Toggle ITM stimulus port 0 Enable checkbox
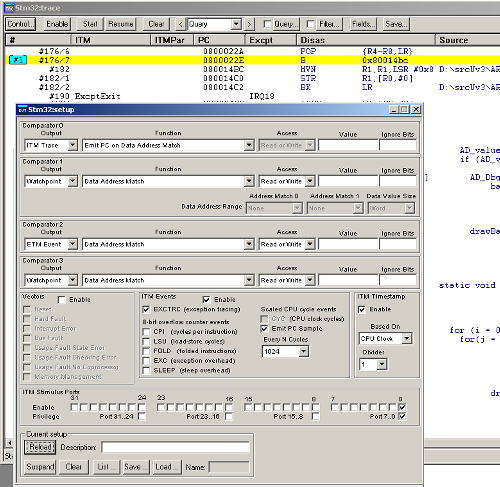This screenshot has width=500, height=487. [x=402, y=407]
